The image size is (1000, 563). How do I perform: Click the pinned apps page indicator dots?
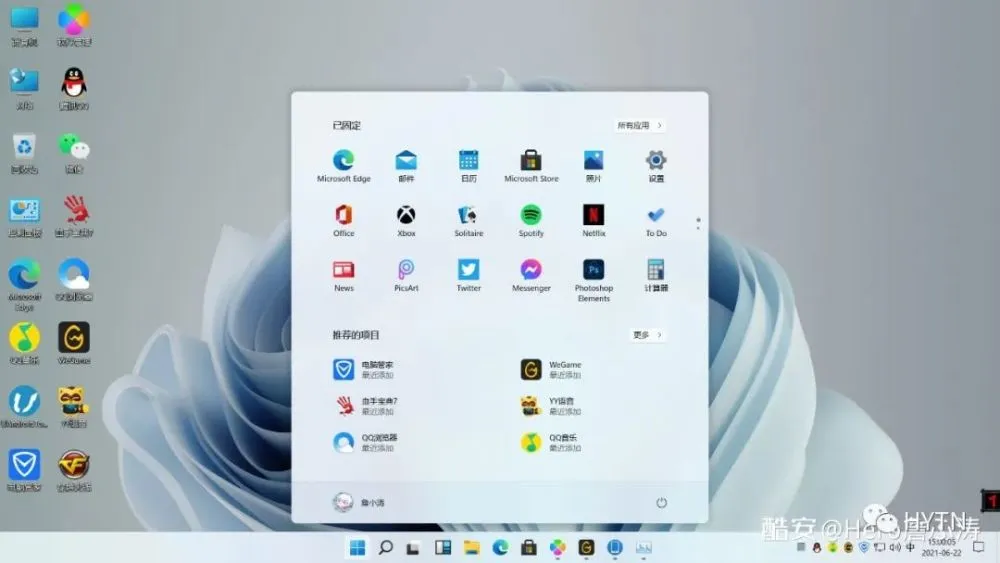point(698,223)
